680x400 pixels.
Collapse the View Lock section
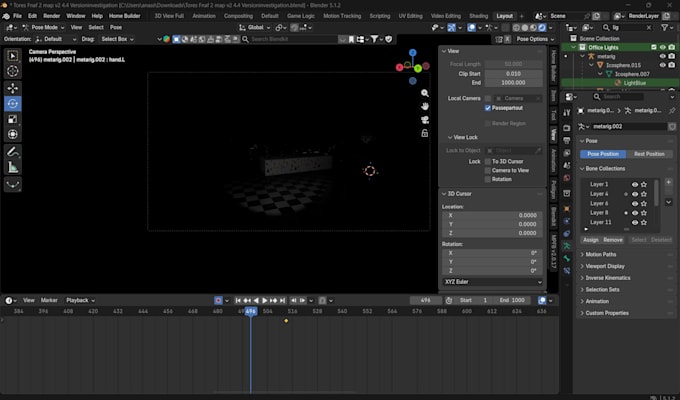(463, 138)
